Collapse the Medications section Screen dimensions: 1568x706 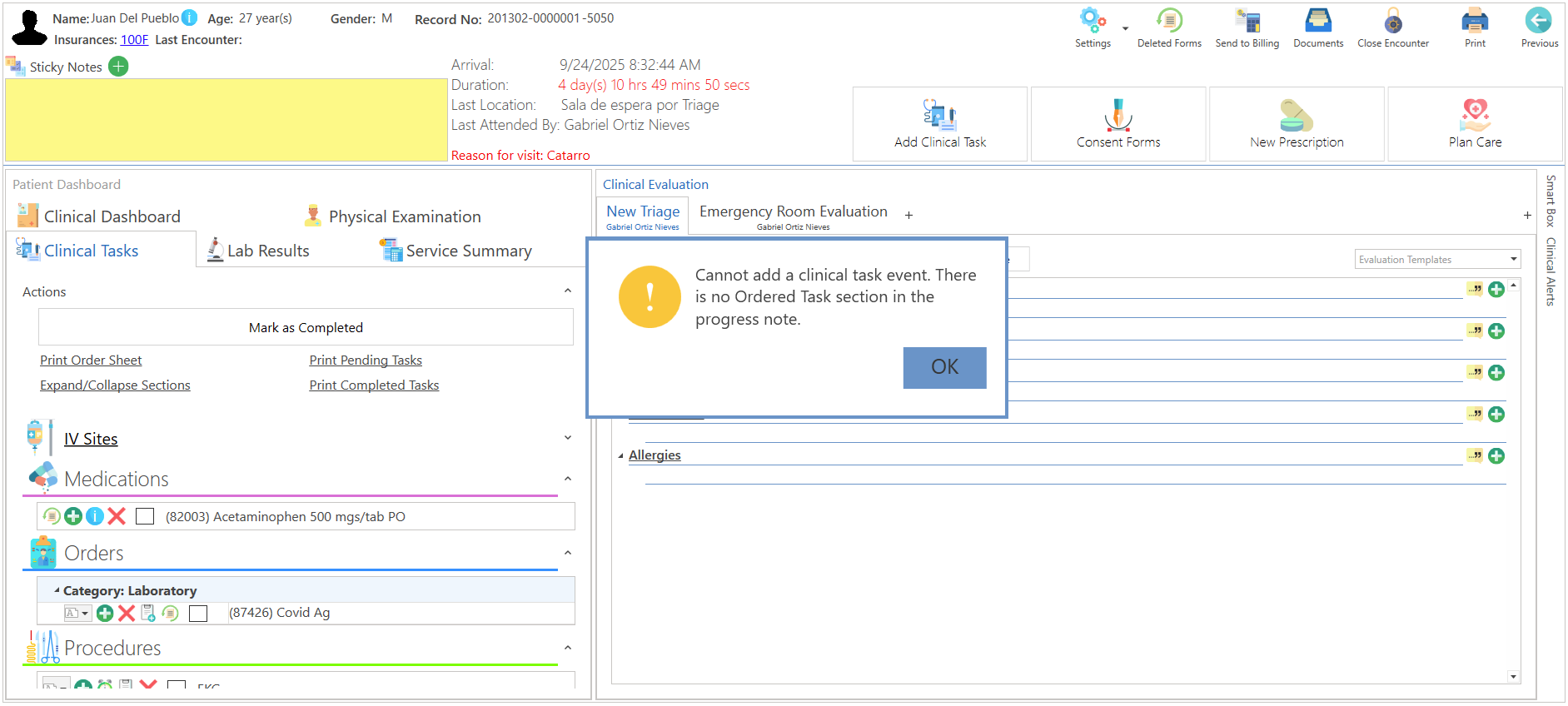[568, 479]
